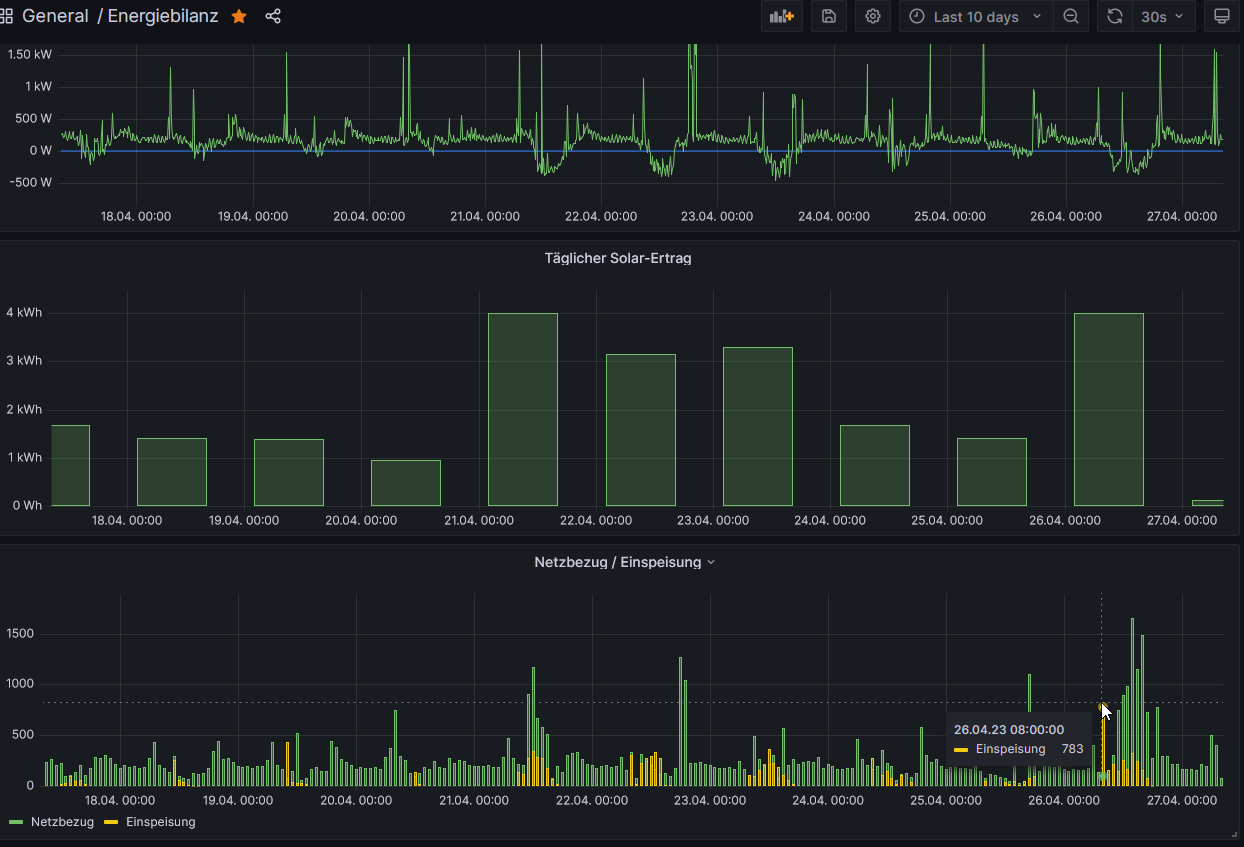
Task: Go to the General folder breadcrumb
Action: (x=55, y=17)
